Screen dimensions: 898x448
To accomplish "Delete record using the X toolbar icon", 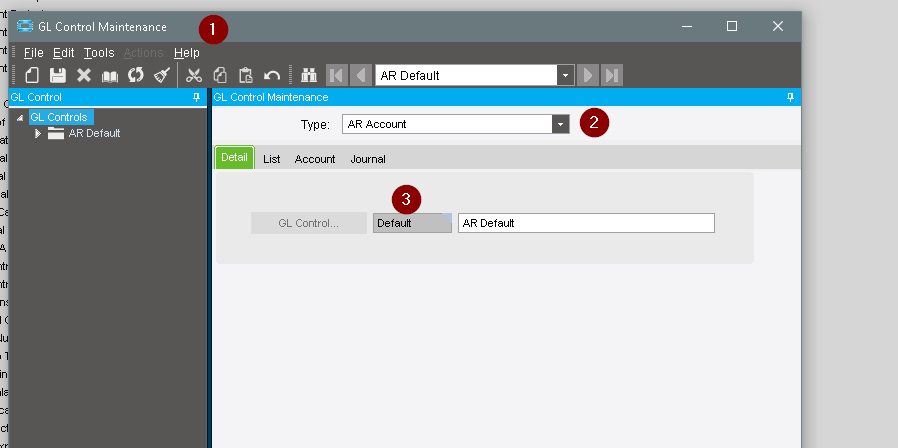I will (x=84, y=75).
